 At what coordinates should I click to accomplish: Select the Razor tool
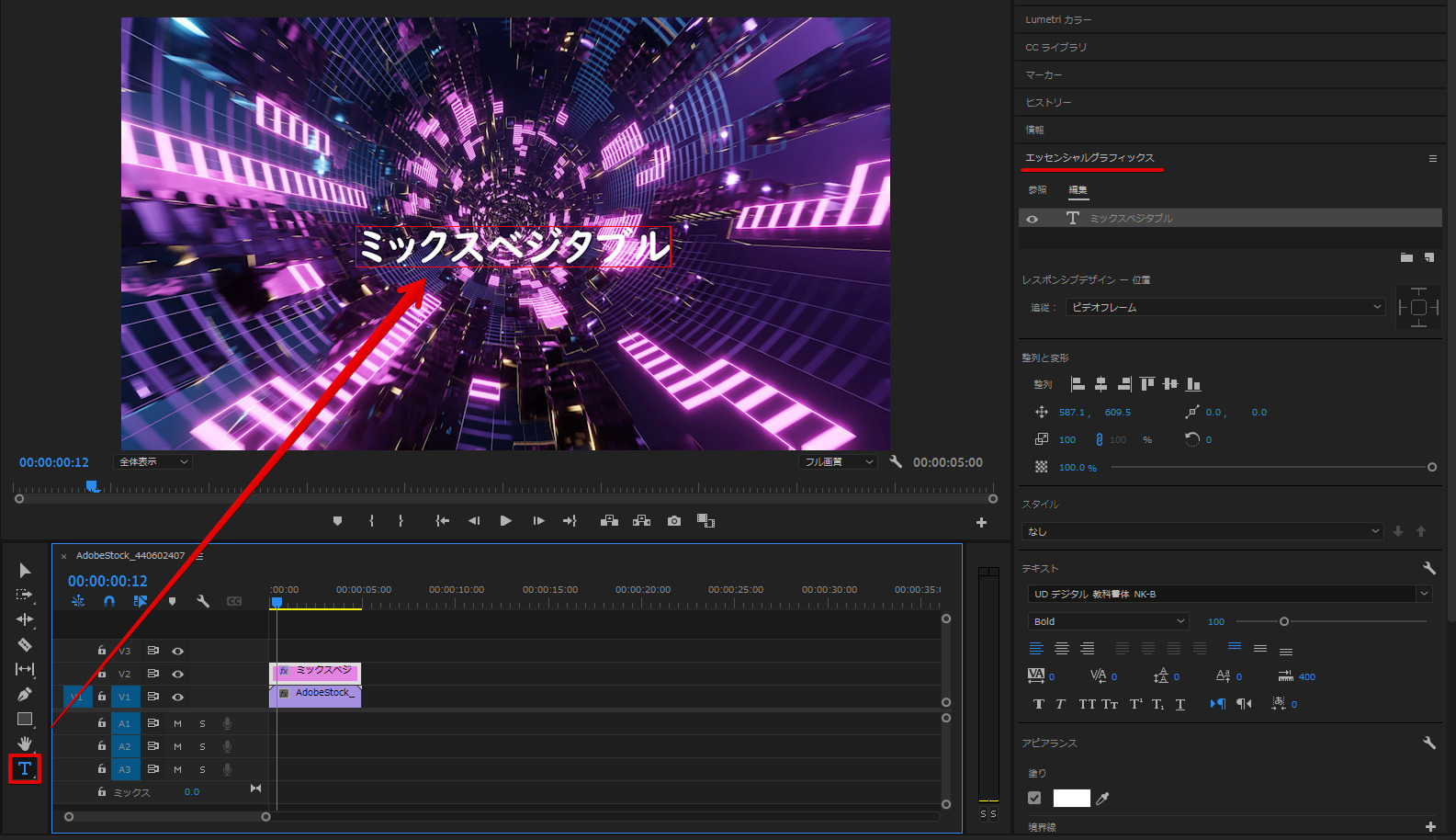(25, 644)
